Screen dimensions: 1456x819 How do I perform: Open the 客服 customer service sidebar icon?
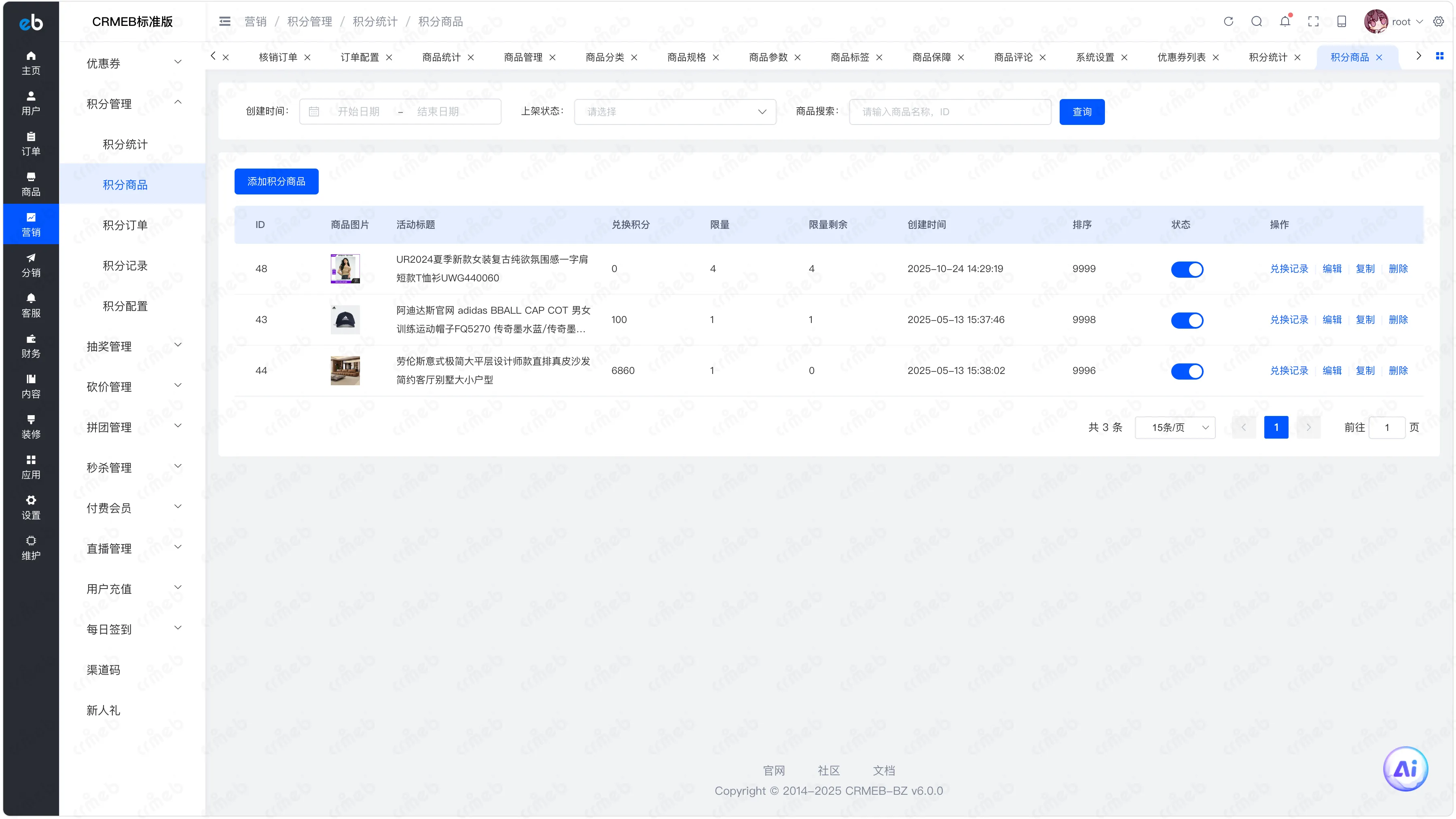click(x=31, y=306)
